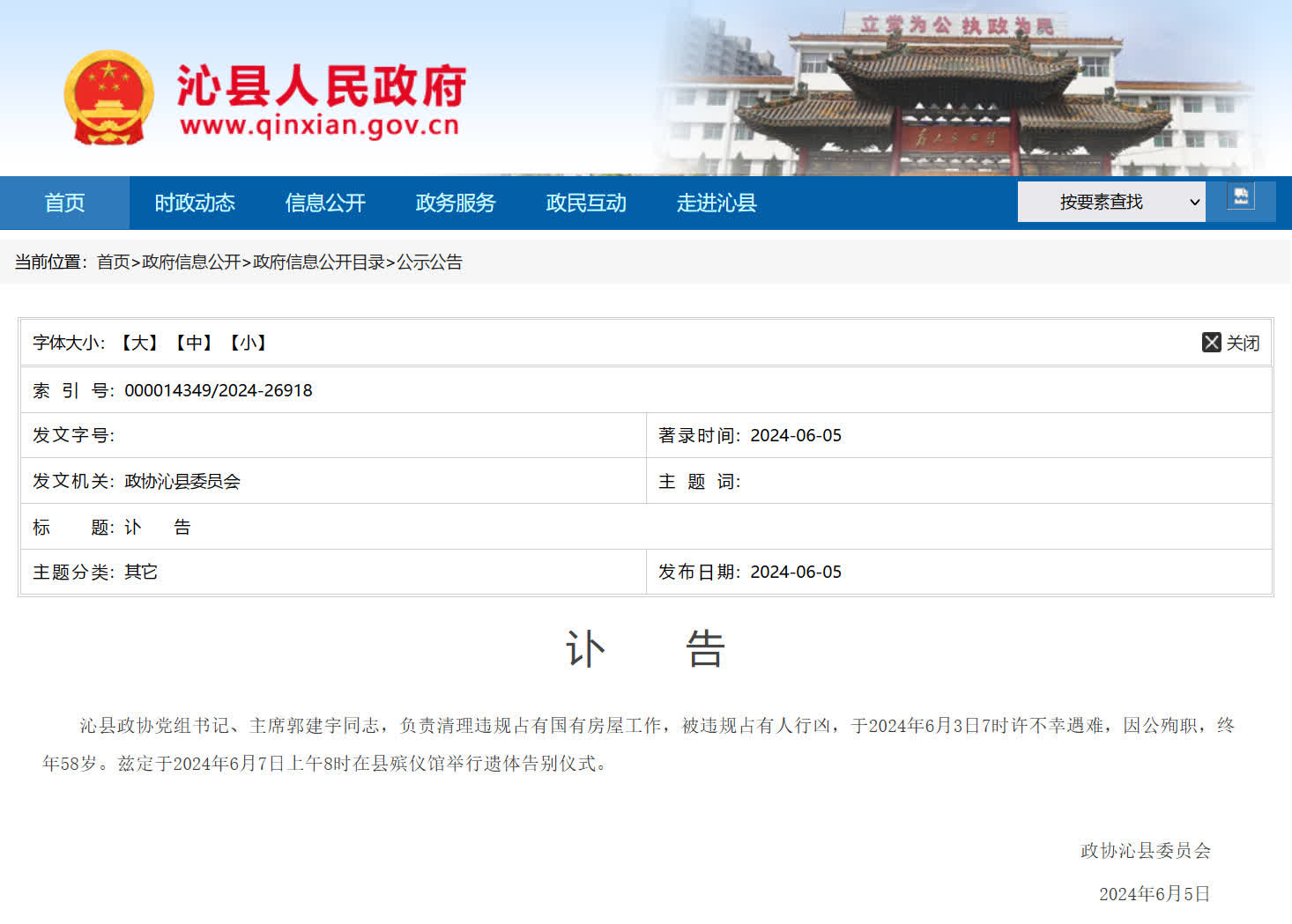
Task: Open the 按要素查找 dropdown
Action: 1110,202
